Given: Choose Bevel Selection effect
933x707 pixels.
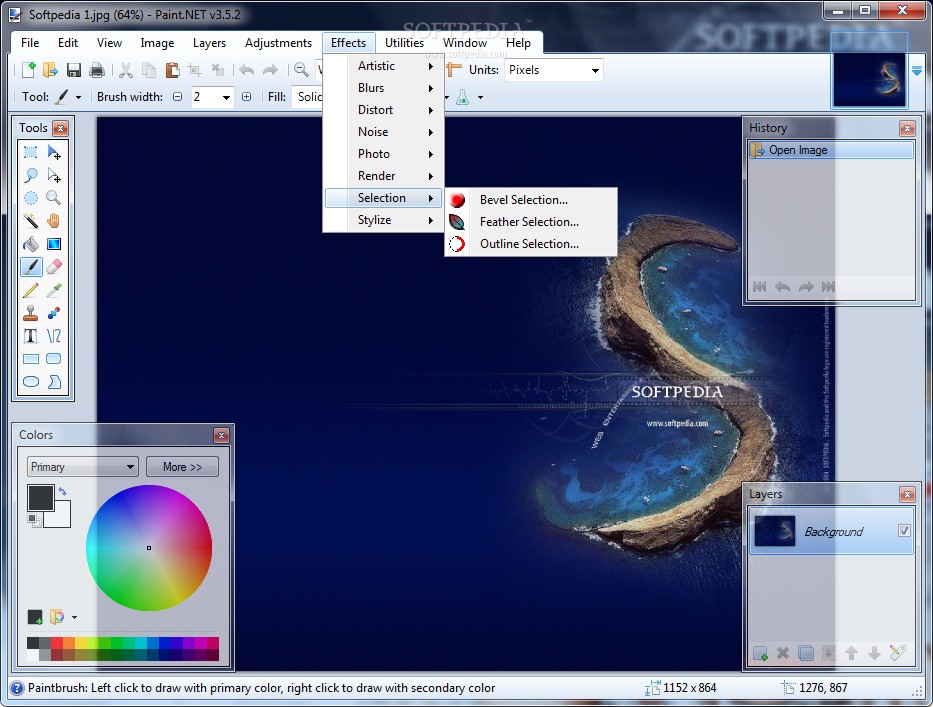Looking at the screenshot, I should click(x=531, y=200).
